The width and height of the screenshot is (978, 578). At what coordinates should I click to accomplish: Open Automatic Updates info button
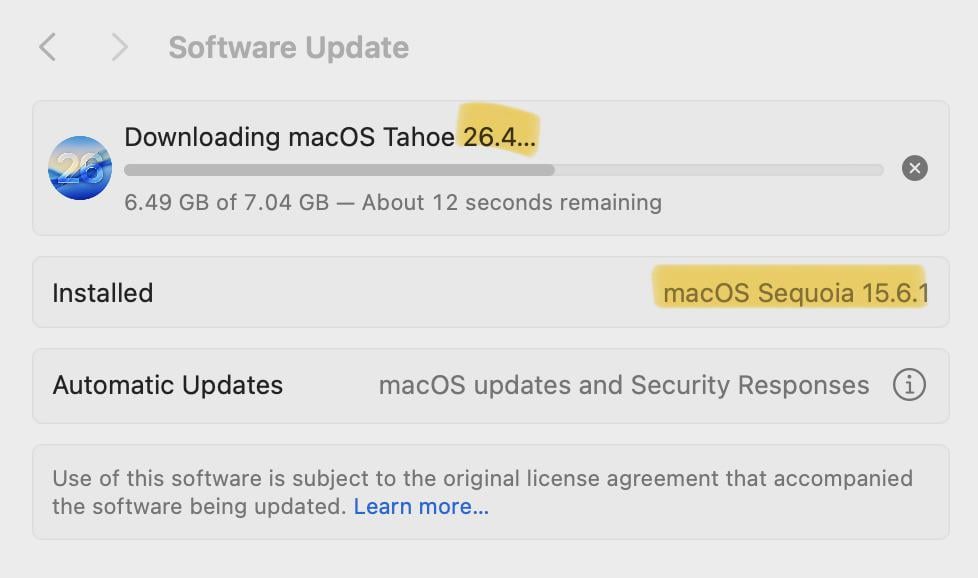[908, 385]
